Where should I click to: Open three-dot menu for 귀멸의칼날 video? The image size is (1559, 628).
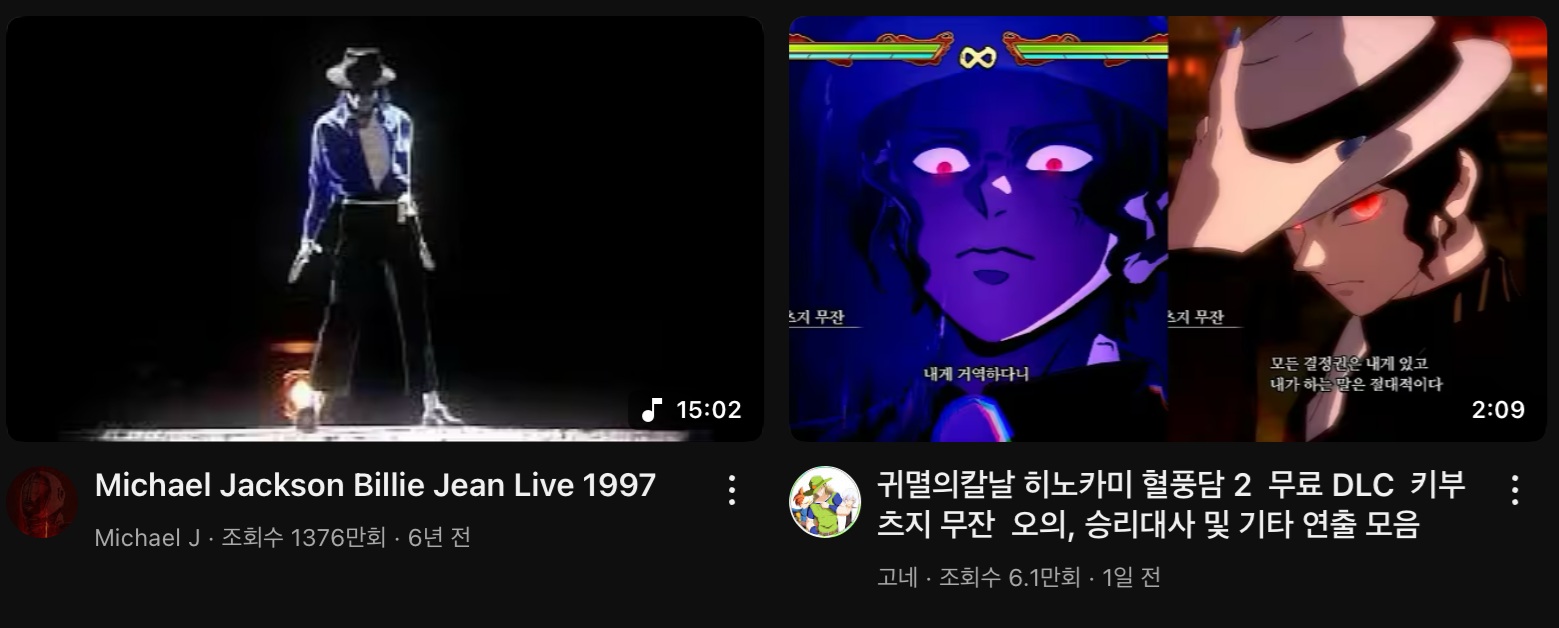tap(1515, 490)
